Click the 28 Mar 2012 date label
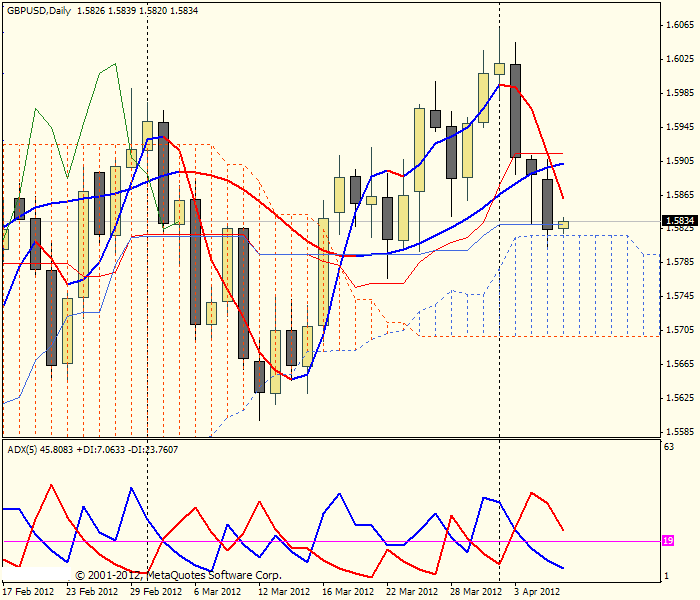This screenshot has width=700, height=600. coord(476,592)
